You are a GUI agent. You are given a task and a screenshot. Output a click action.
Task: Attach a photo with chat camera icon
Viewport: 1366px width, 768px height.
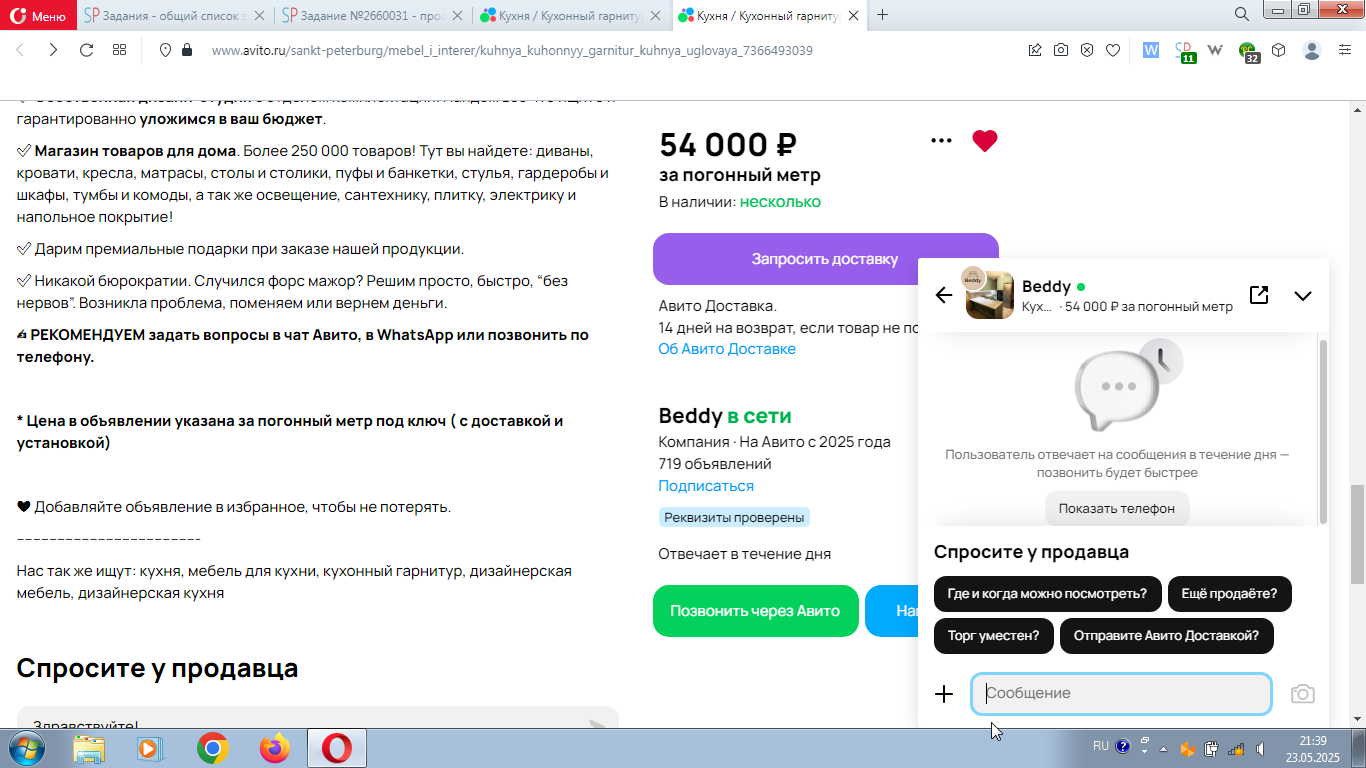pyautogui.click(x=1302, y=694)
